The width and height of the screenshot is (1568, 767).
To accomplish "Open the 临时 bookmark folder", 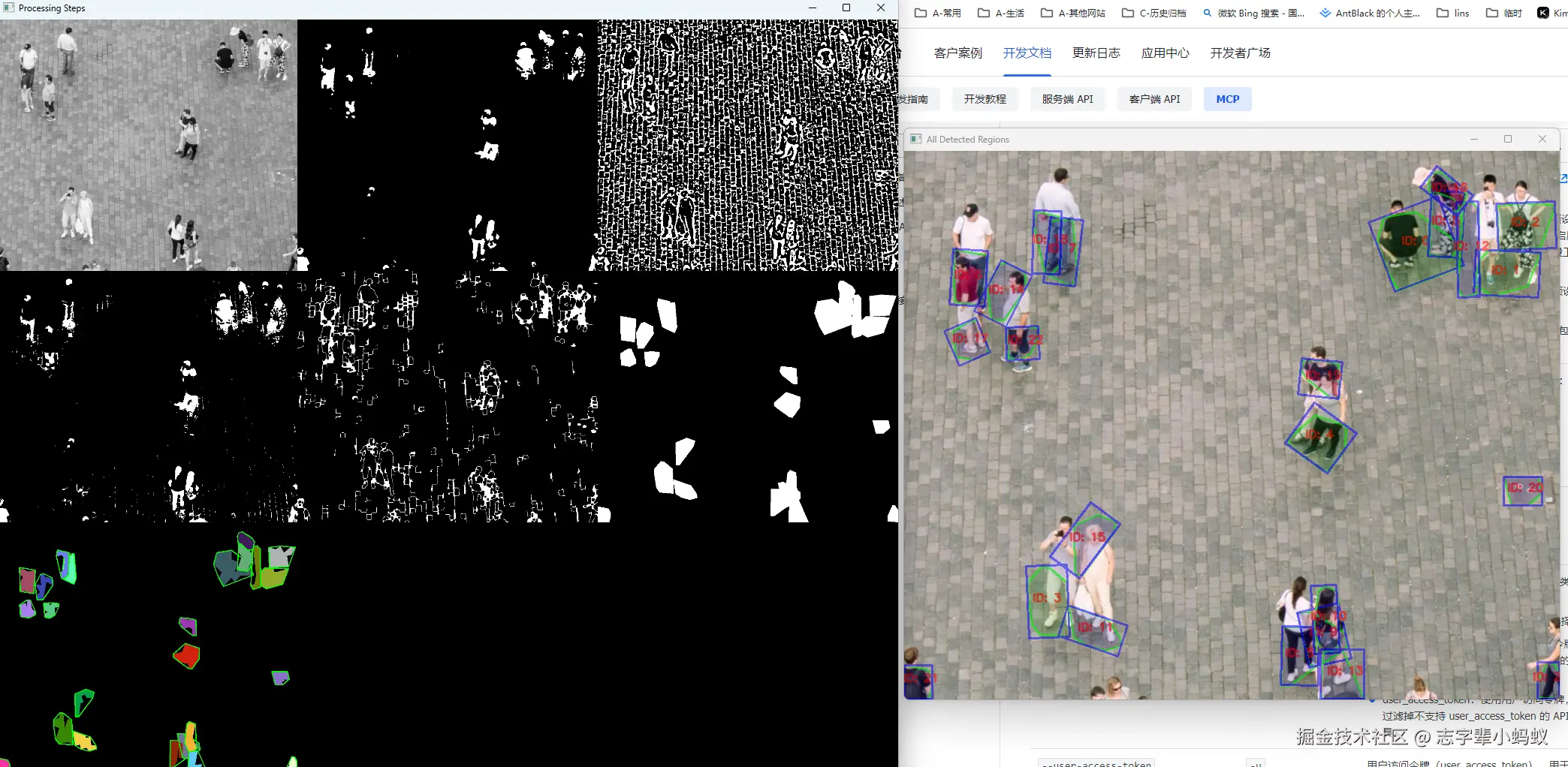I will (x=1504, y=13).
